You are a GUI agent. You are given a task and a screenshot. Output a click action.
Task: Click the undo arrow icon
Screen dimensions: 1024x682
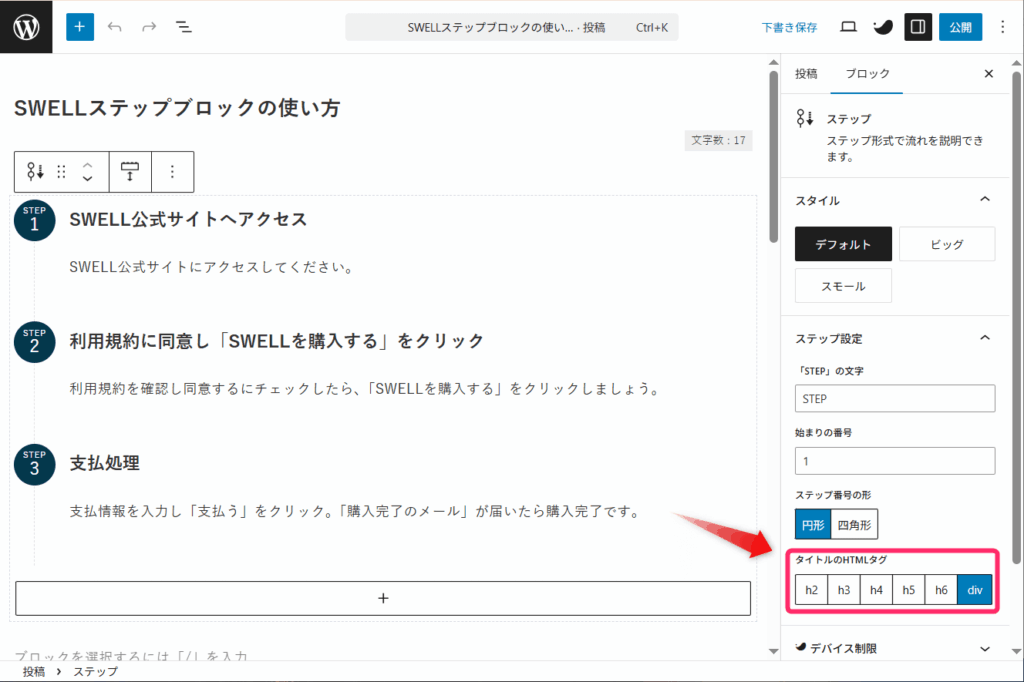tap(115, 27)
